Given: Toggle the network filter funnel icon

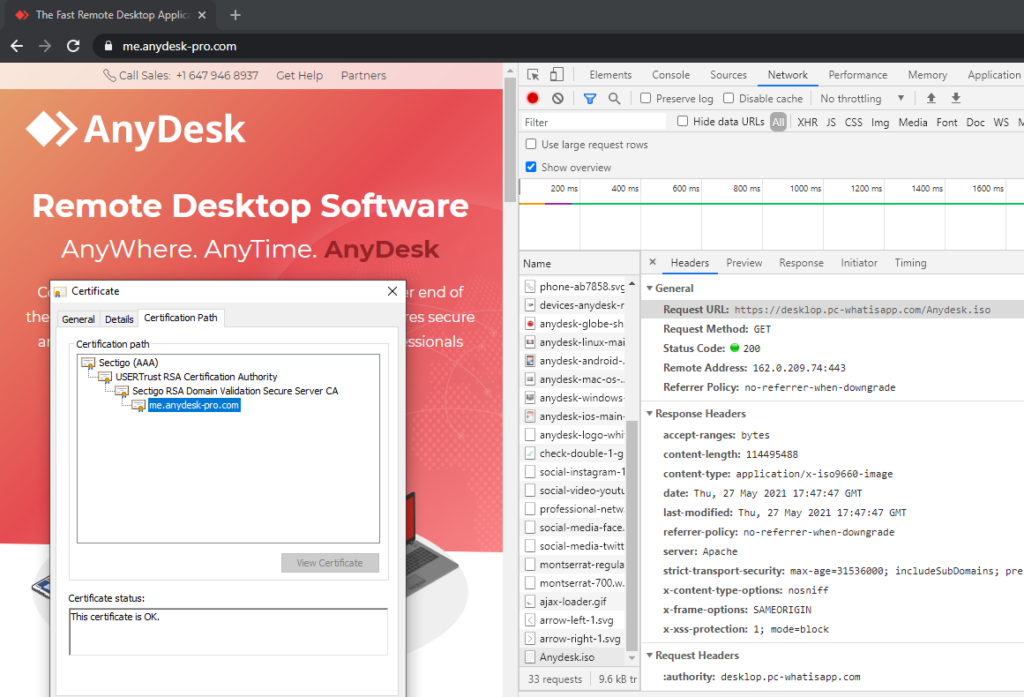Looking at the screenshot, I should coord(590,99).
